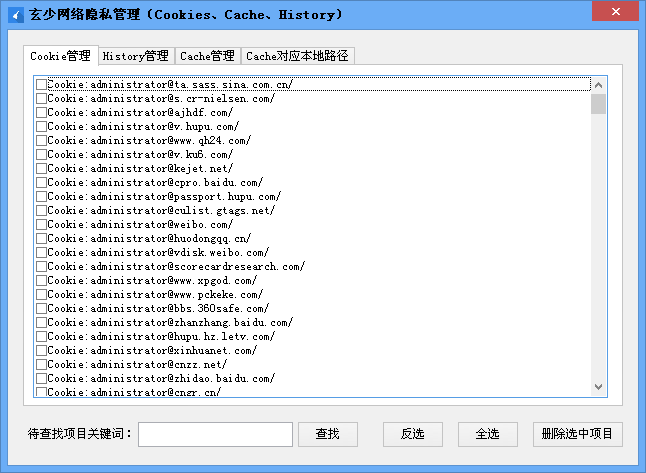646x473 pixels.
Task: Select the text Cookie:administrator@hupu.hz.letv.com/
Action: [x=161, y=337]
